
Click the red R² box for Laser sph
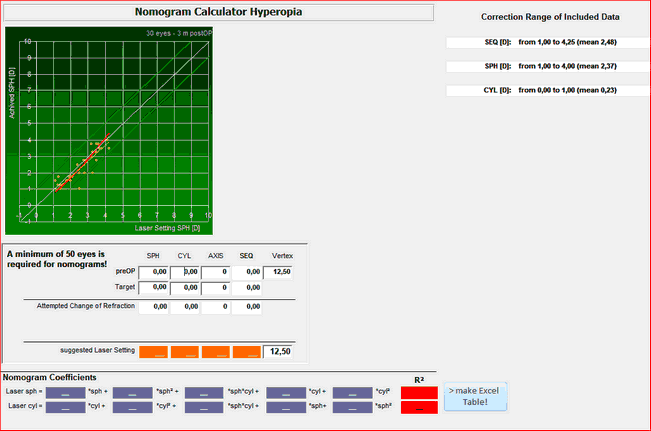(x=418, y=393)
